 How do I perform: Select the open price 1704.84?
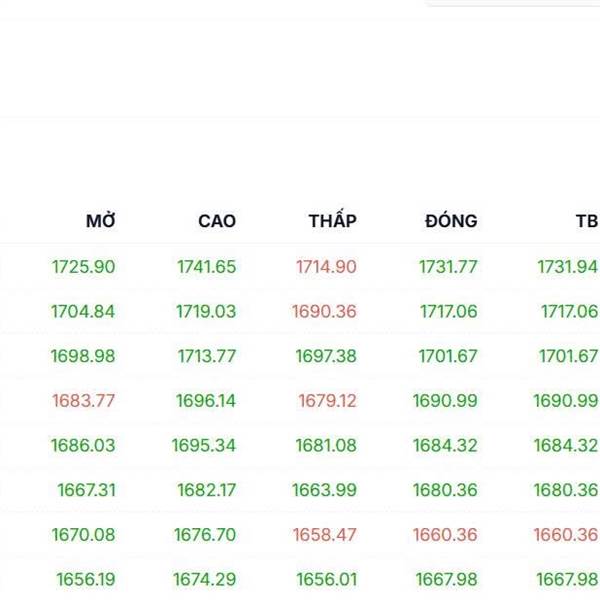83,311
